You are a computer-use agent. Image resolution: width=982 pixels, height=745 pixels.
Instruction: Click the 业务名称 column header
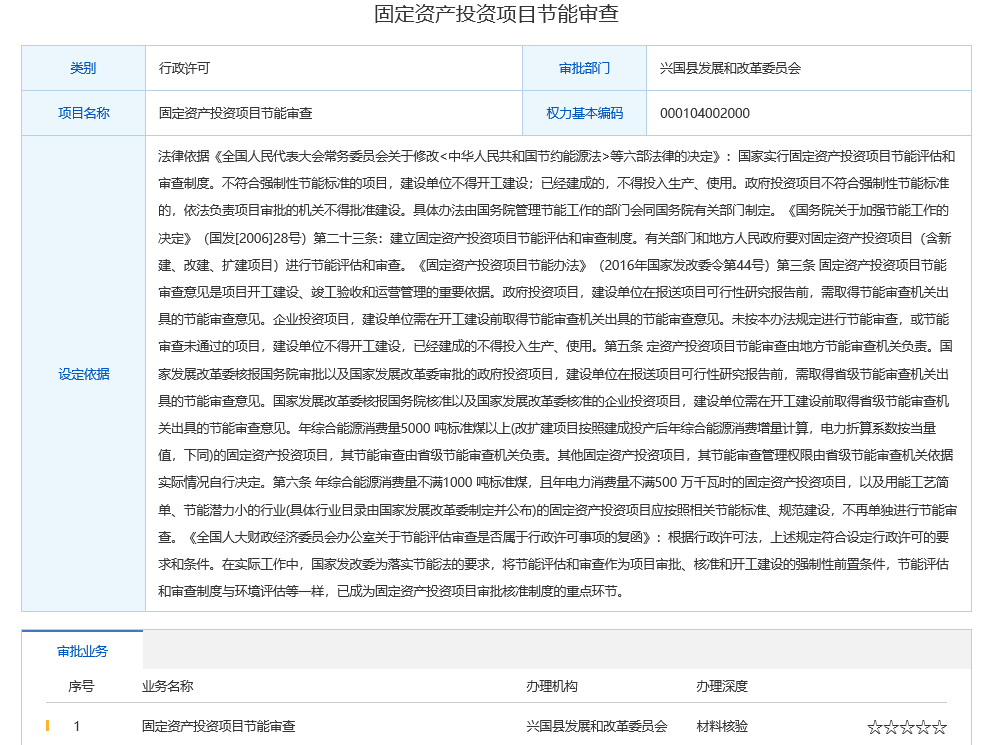(167, 686)
